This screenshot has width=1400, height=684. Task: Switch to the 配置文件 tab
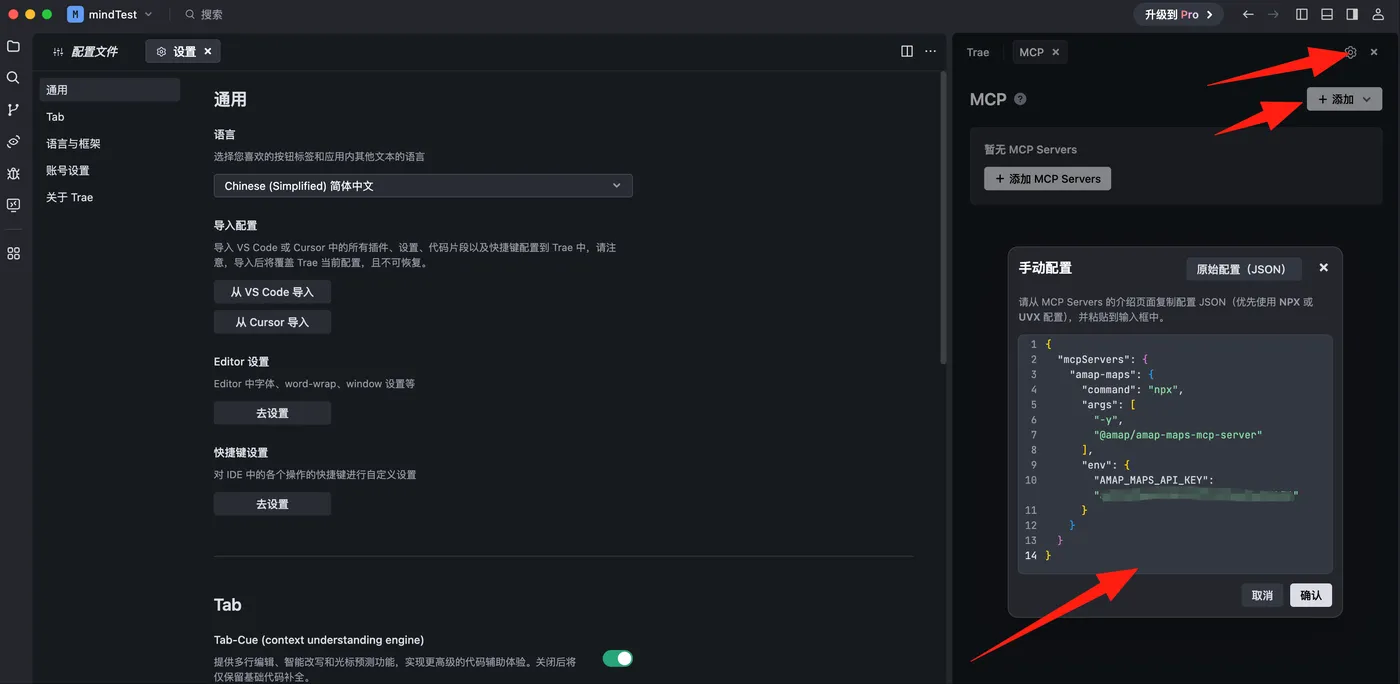coord(86,51)
